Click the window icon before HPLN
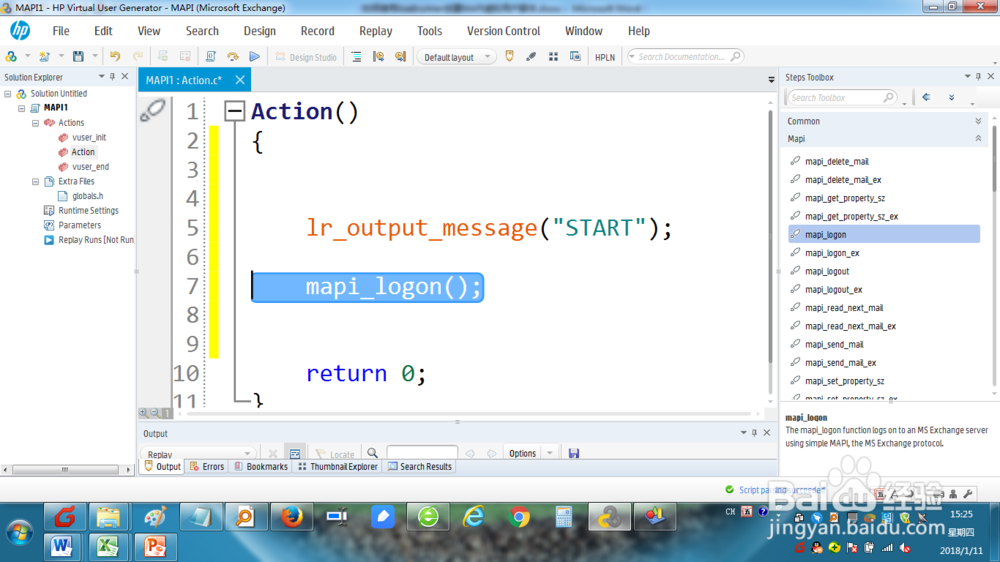Viewport: 1000px width, 562px height. (575, 56)
